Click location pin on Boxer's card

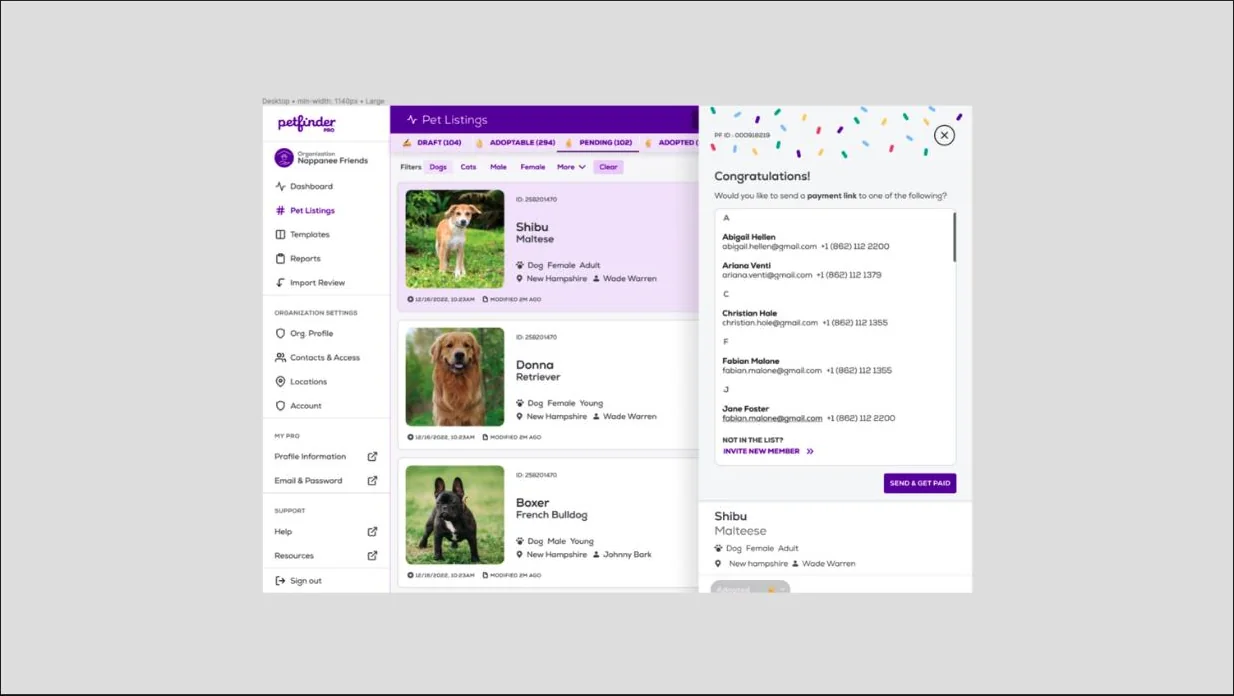point(520,554)
